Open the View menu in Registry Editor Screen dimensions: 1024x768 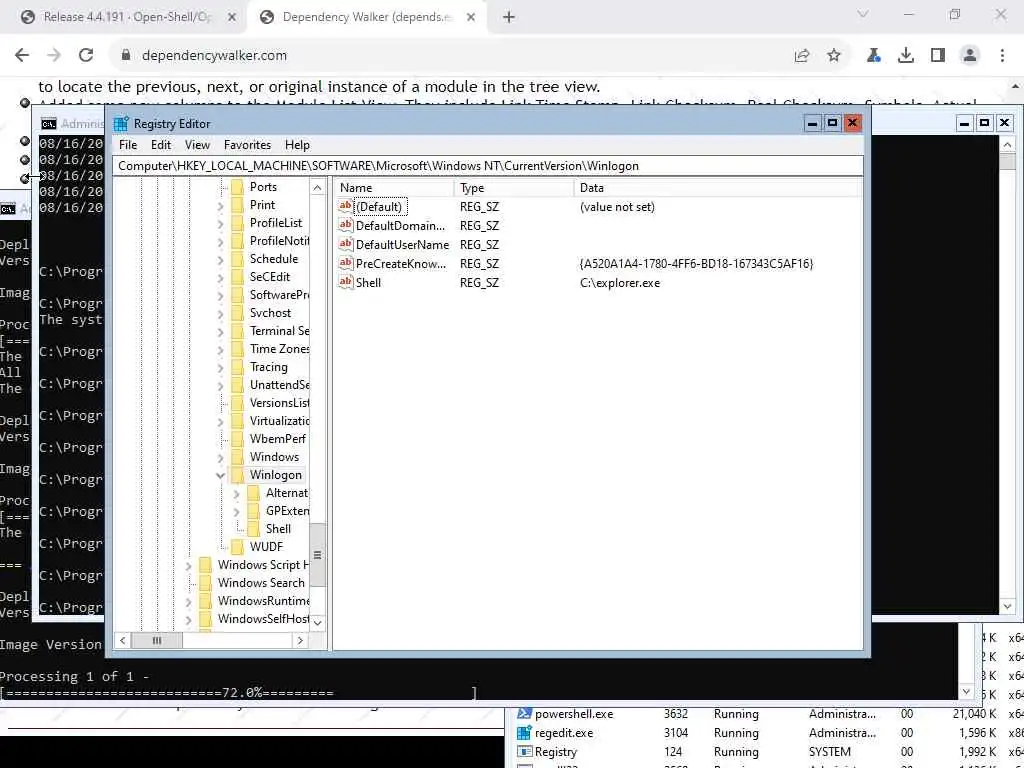[197, 145]
